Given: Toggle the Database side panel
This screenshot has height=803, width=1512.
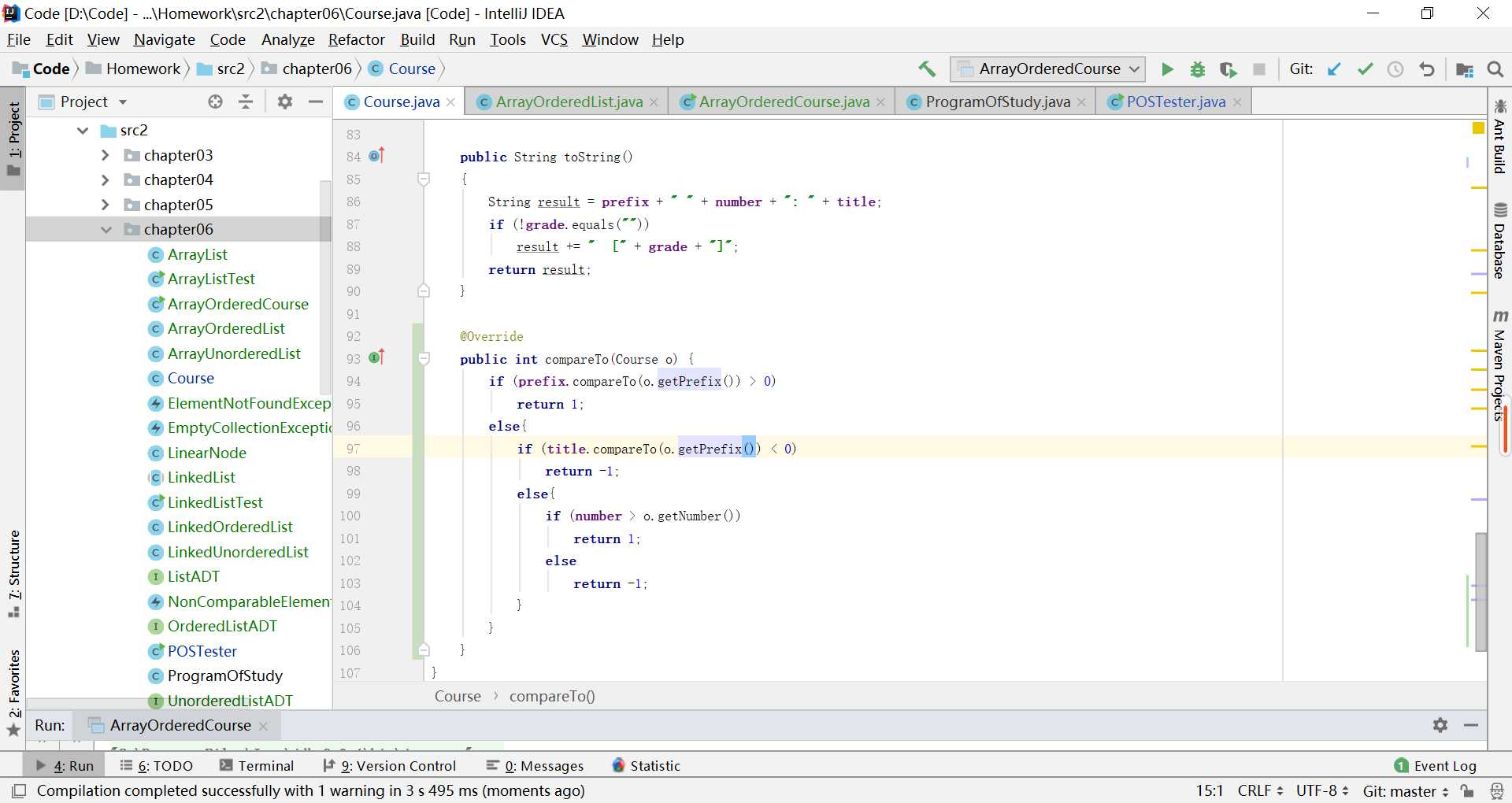Looking at the screenshot, I should point(1499,241).
